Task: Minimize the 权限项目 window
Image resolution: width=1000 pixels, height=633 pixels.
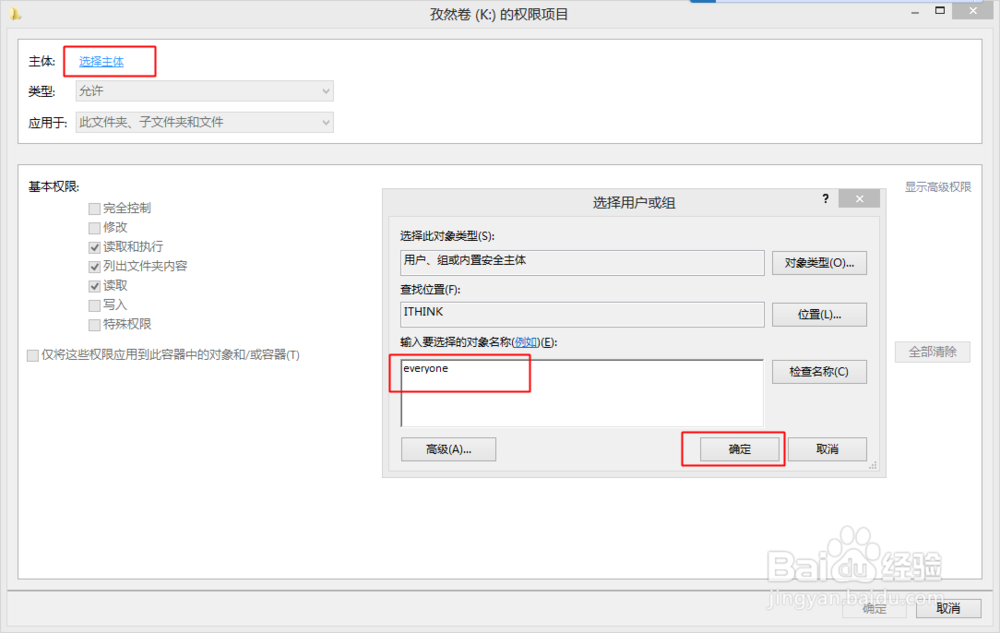Action: pos(915,11)
